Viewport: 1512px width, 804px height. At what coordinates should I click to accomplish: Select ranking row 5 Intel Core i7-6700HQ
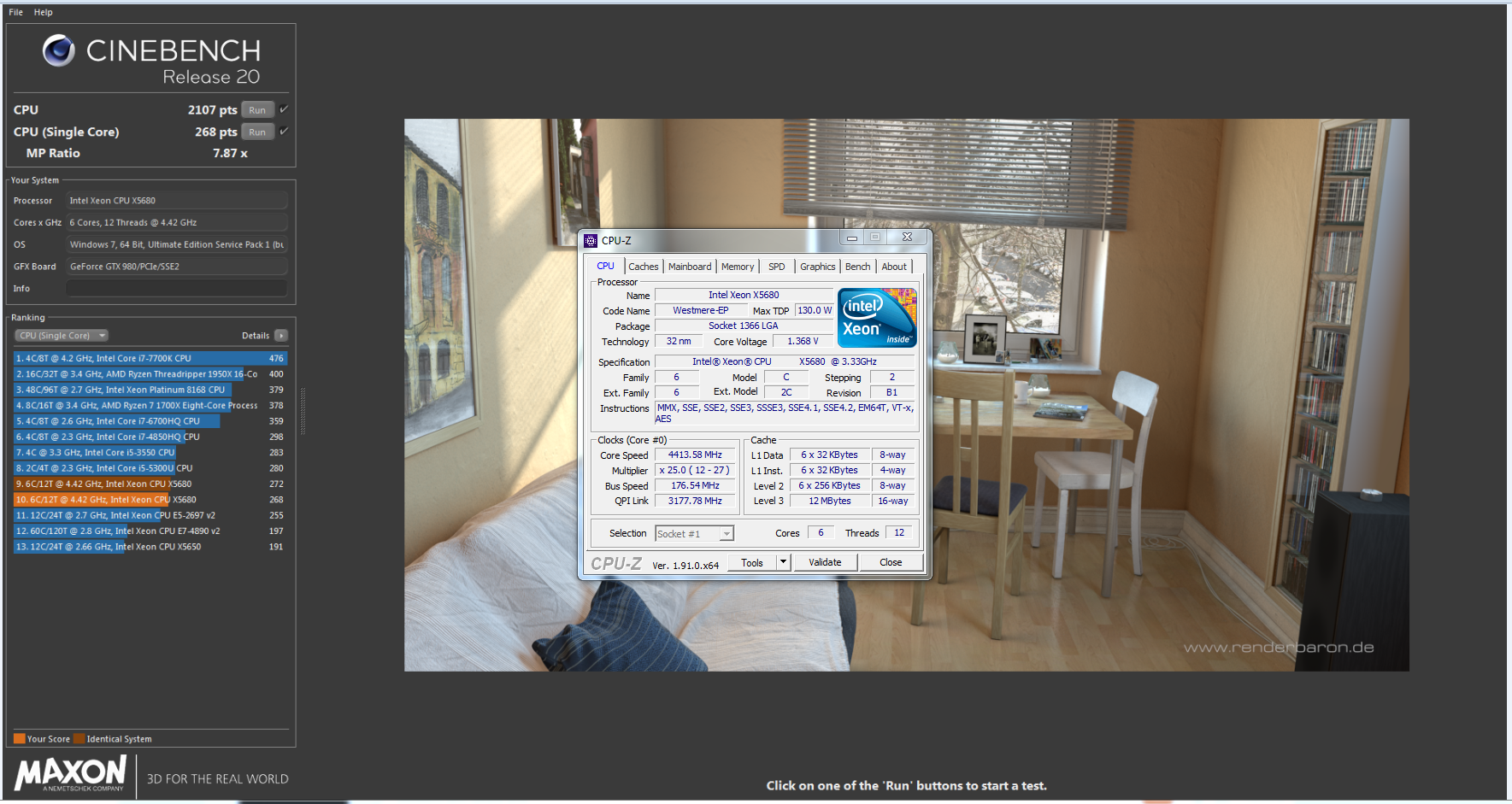point(150,421)
